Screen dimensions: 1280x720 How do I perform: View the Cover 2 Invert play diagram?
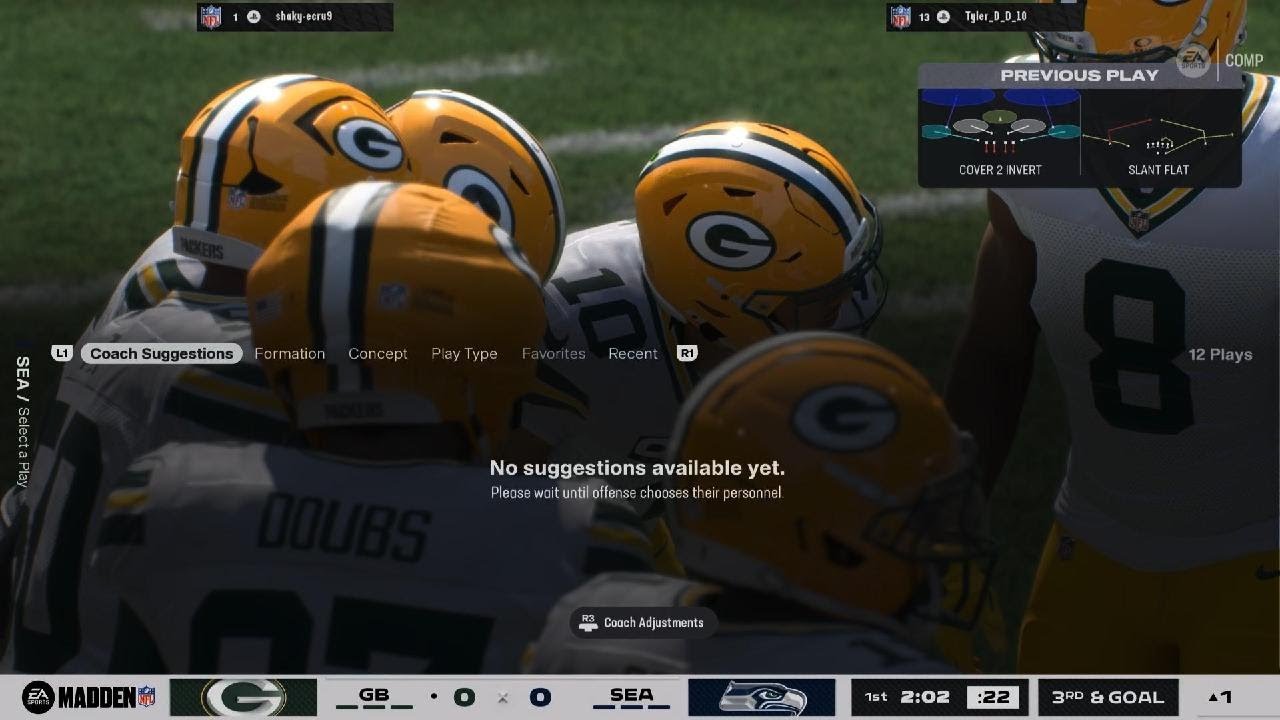point(1000,133)
